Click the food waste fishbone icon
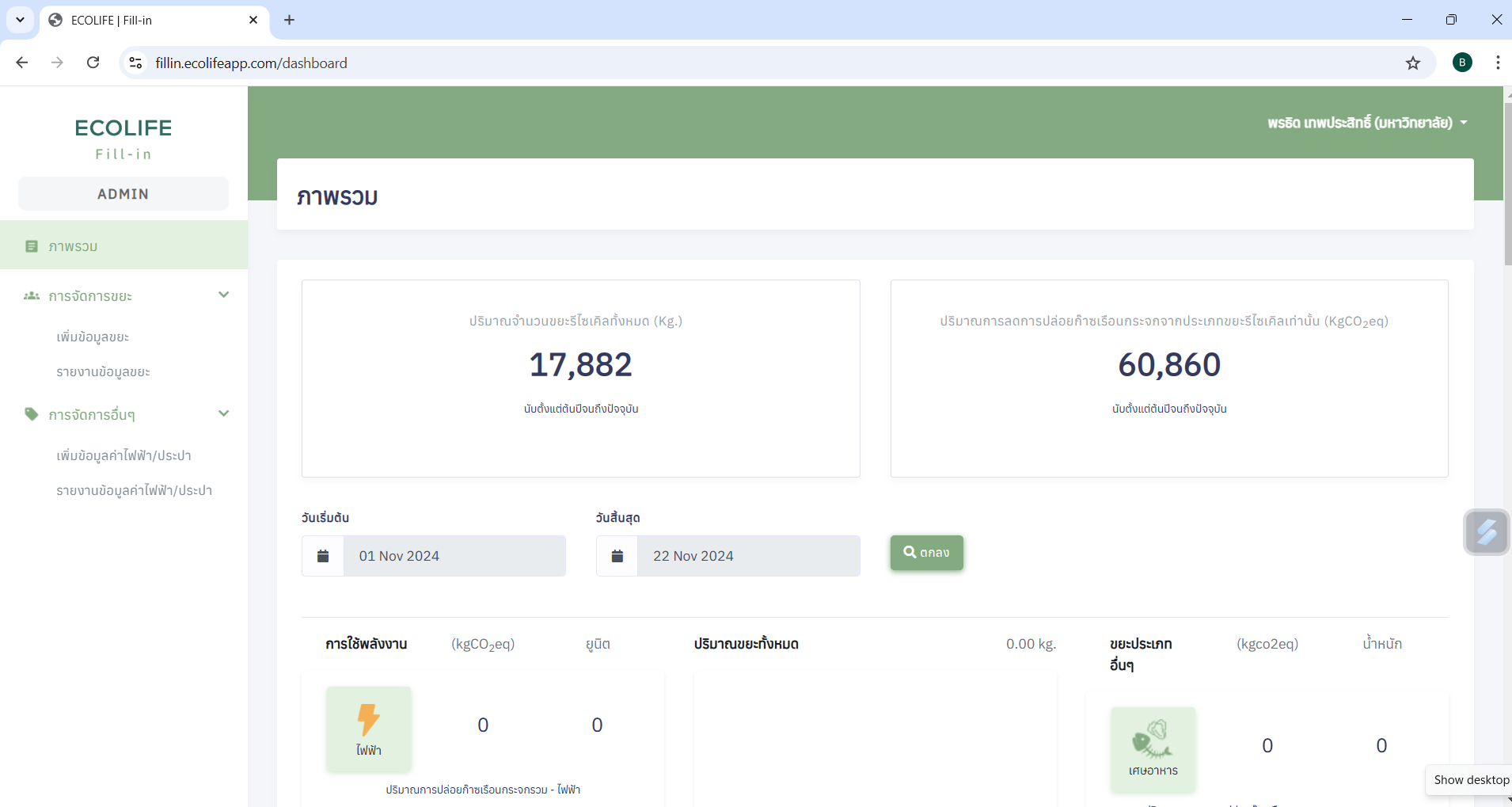 [1153, 740]
